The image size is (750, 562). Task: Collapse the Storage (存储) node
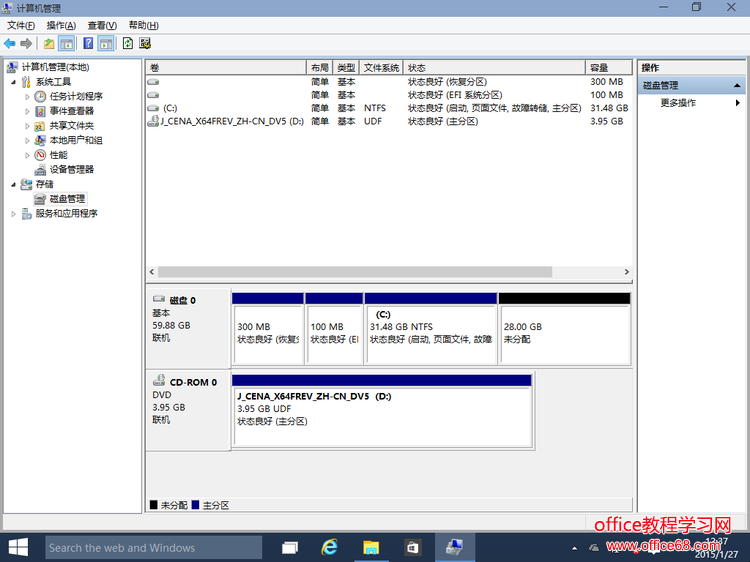(13, 185)
